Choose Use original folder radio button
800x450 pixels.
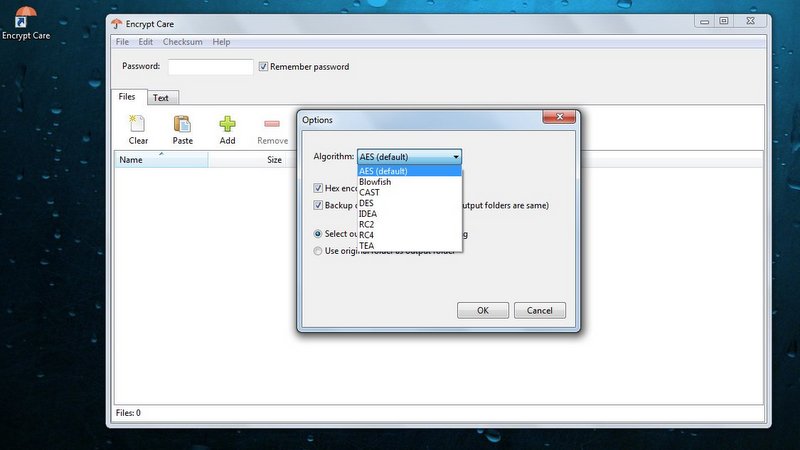click(x=318, y=251)
